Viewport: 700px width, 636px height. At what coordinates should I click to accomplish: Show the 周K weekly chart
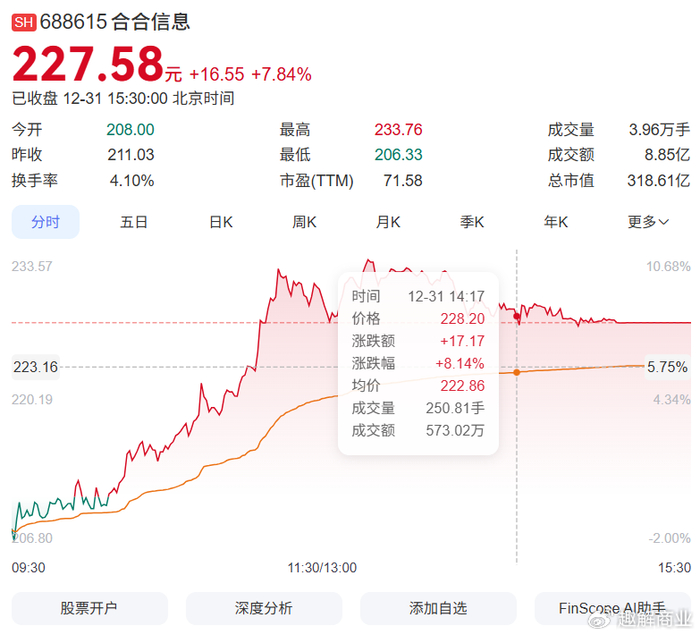304,222
